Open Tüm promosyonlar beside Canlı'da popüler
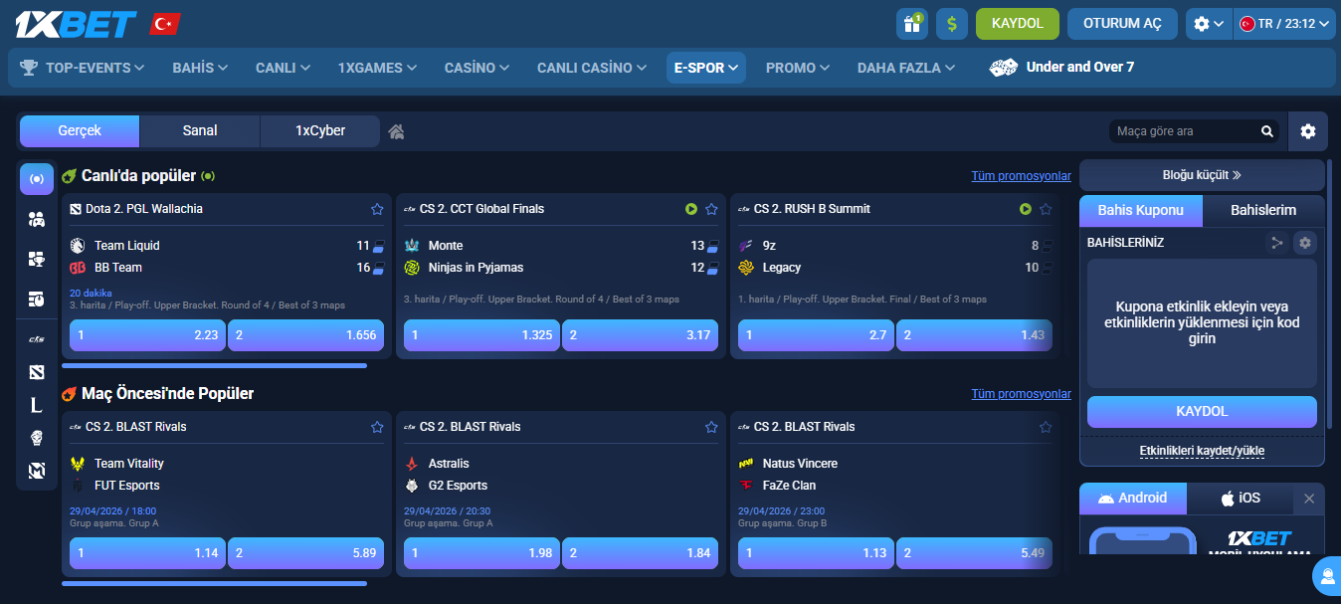 [1021, 176]
